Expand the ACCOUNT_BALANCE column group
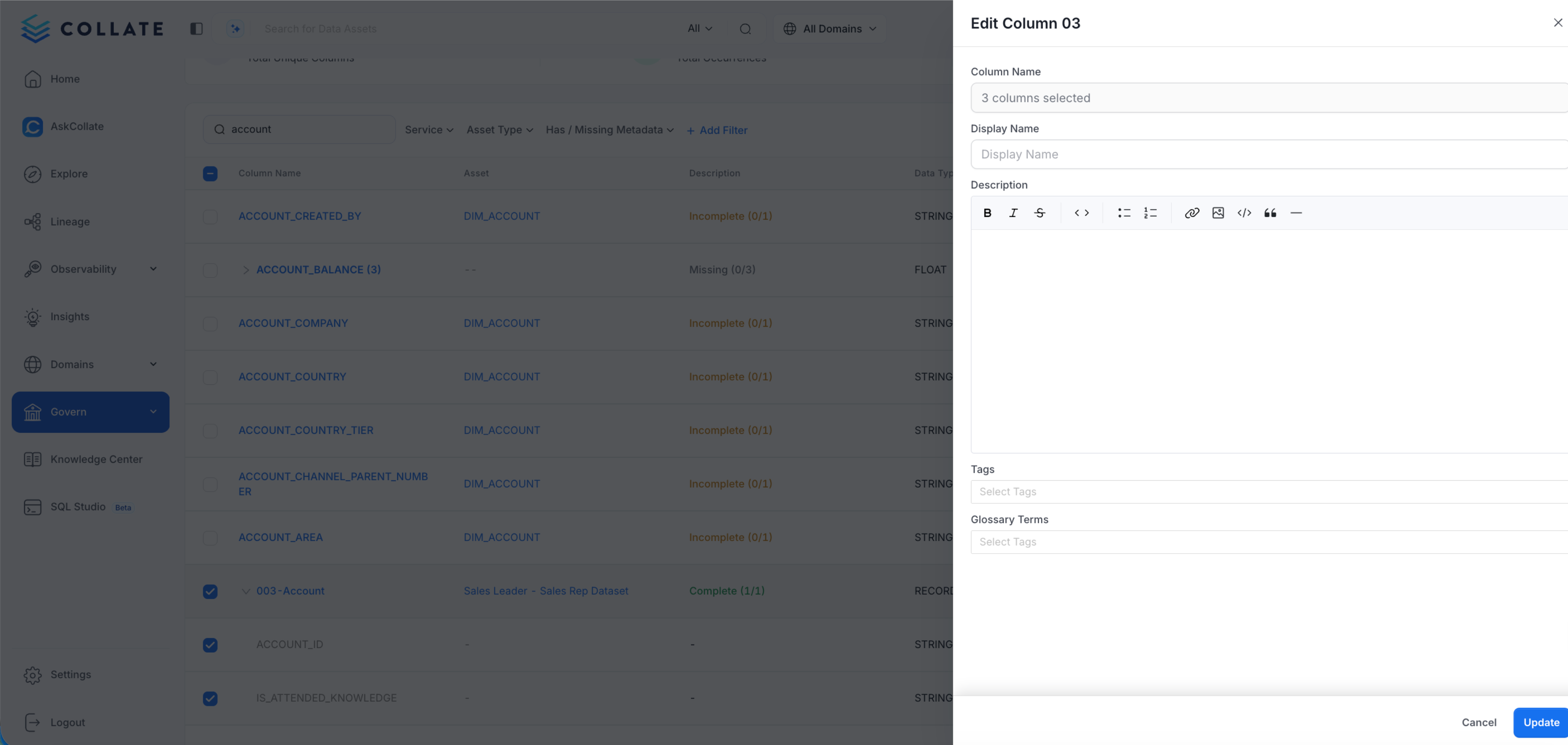This screenshot has height=745, width=1568. tap(246, 270)
